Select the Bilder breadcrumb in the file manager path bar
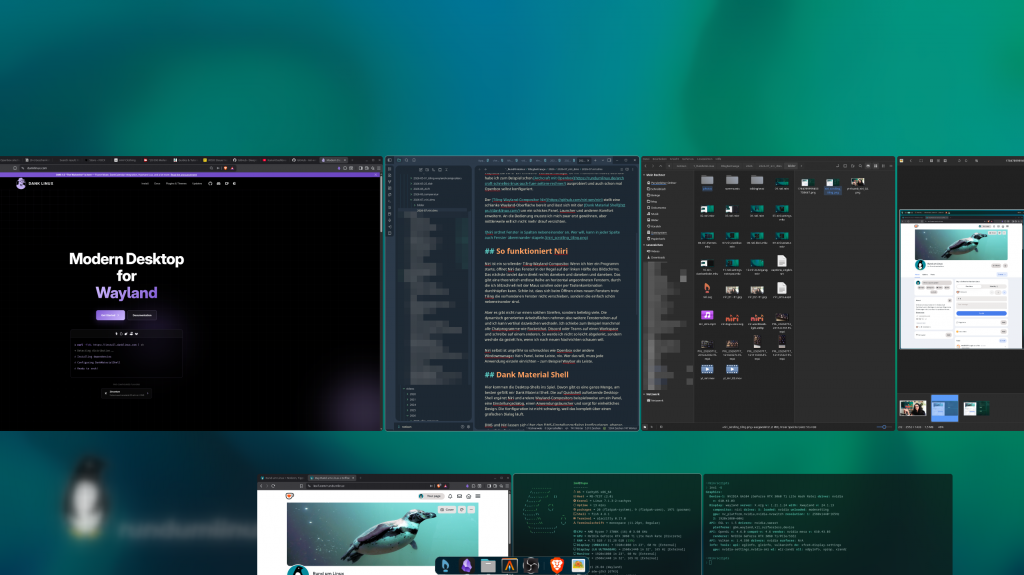The image size is (1024, 575). coord(792,166)
